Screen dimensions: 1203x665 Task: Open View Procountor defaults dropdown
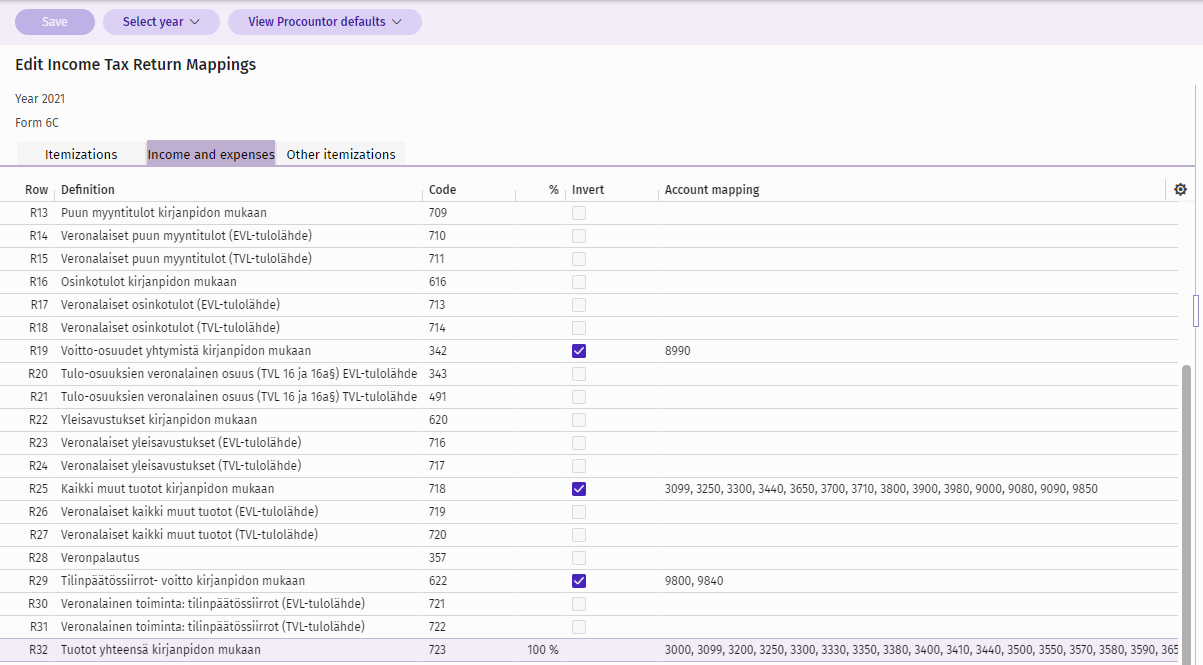tap(324, 22)
